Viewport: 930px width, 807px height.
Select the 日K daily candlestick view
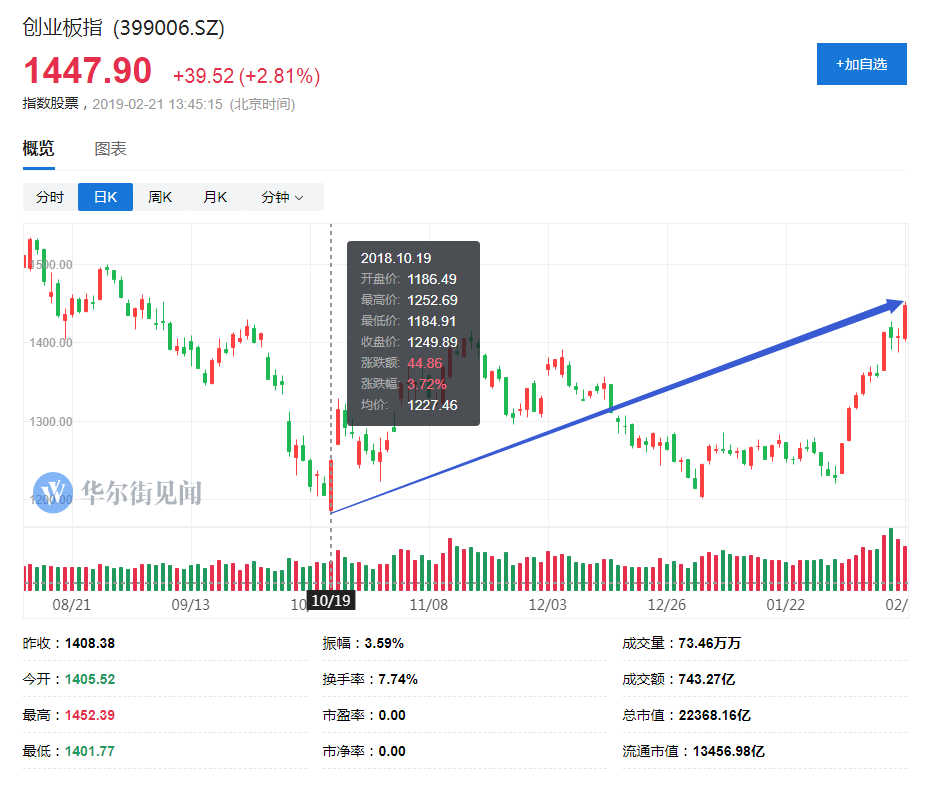coord(106,197)
